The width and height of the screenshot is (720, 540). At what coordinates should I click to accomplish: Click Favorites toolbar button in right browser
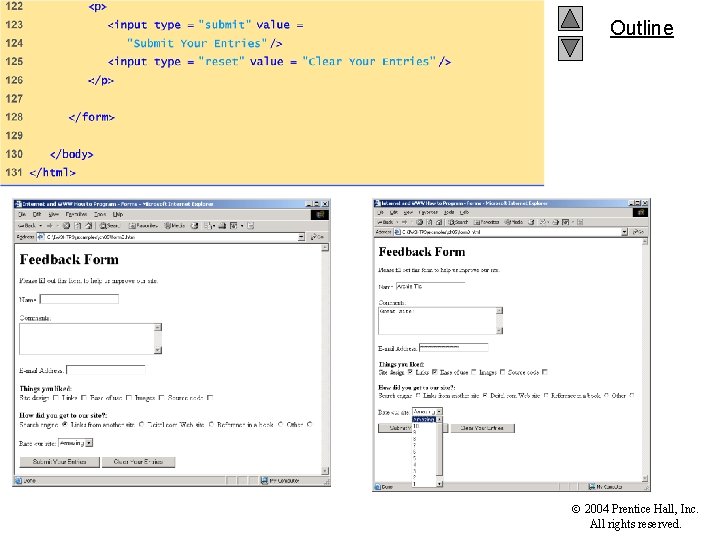pyautogui.click(x=486, y=222)
